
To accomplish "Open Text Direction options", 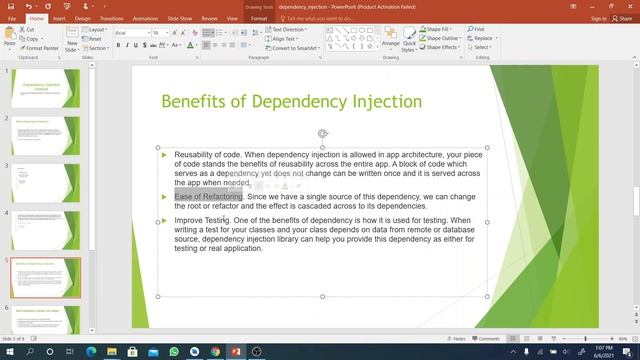I will point(286,29).
